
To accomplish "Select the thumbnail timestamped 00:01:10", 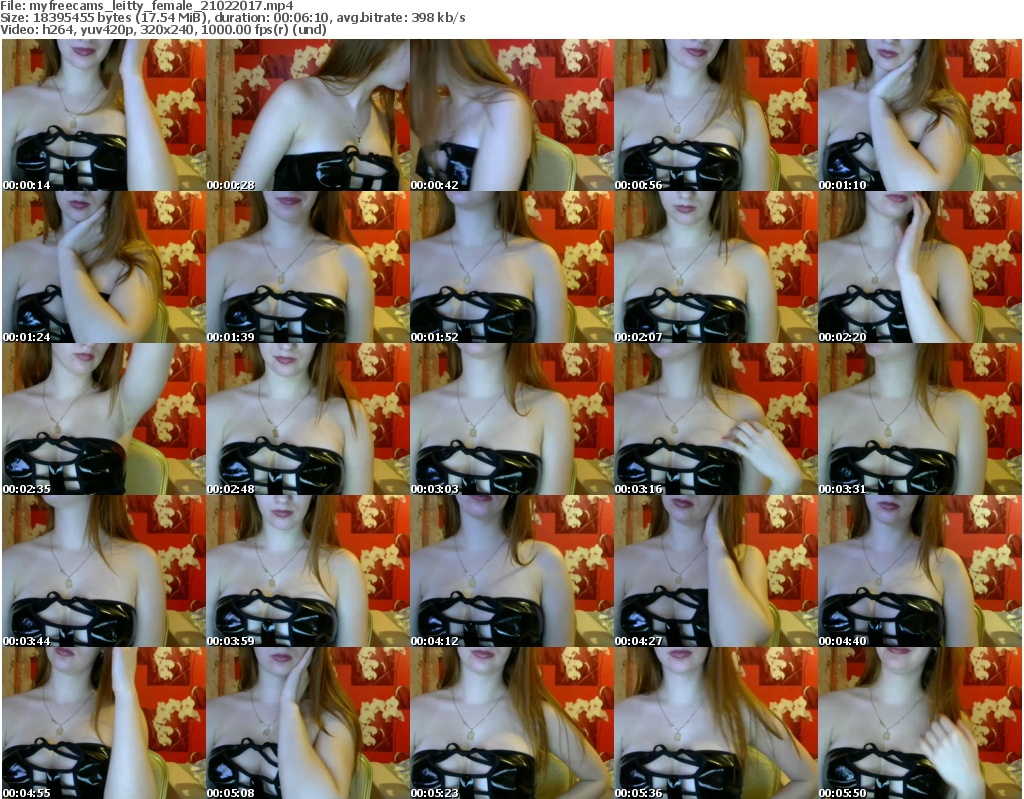I will 920,115.
